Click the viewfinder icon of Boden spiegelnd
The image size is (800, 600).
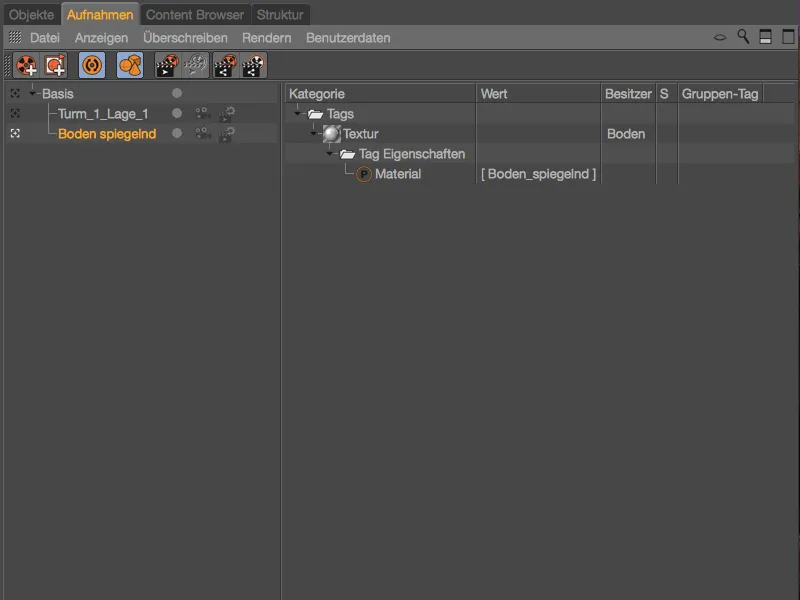coord(15,133)
